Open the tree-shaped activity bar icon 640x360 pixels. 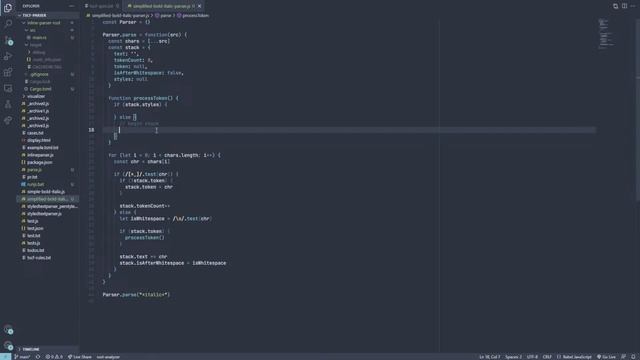point(8,104)
